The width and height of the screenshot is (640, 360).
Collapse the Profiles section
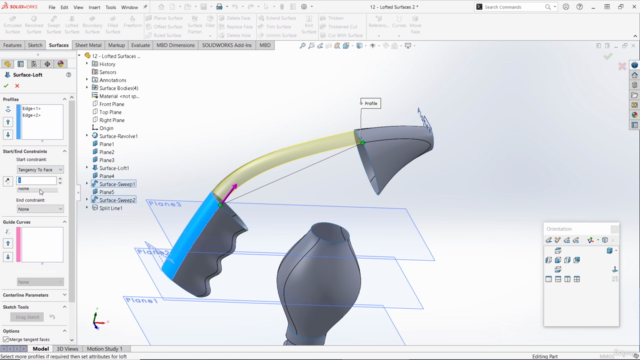click(64, 99)
